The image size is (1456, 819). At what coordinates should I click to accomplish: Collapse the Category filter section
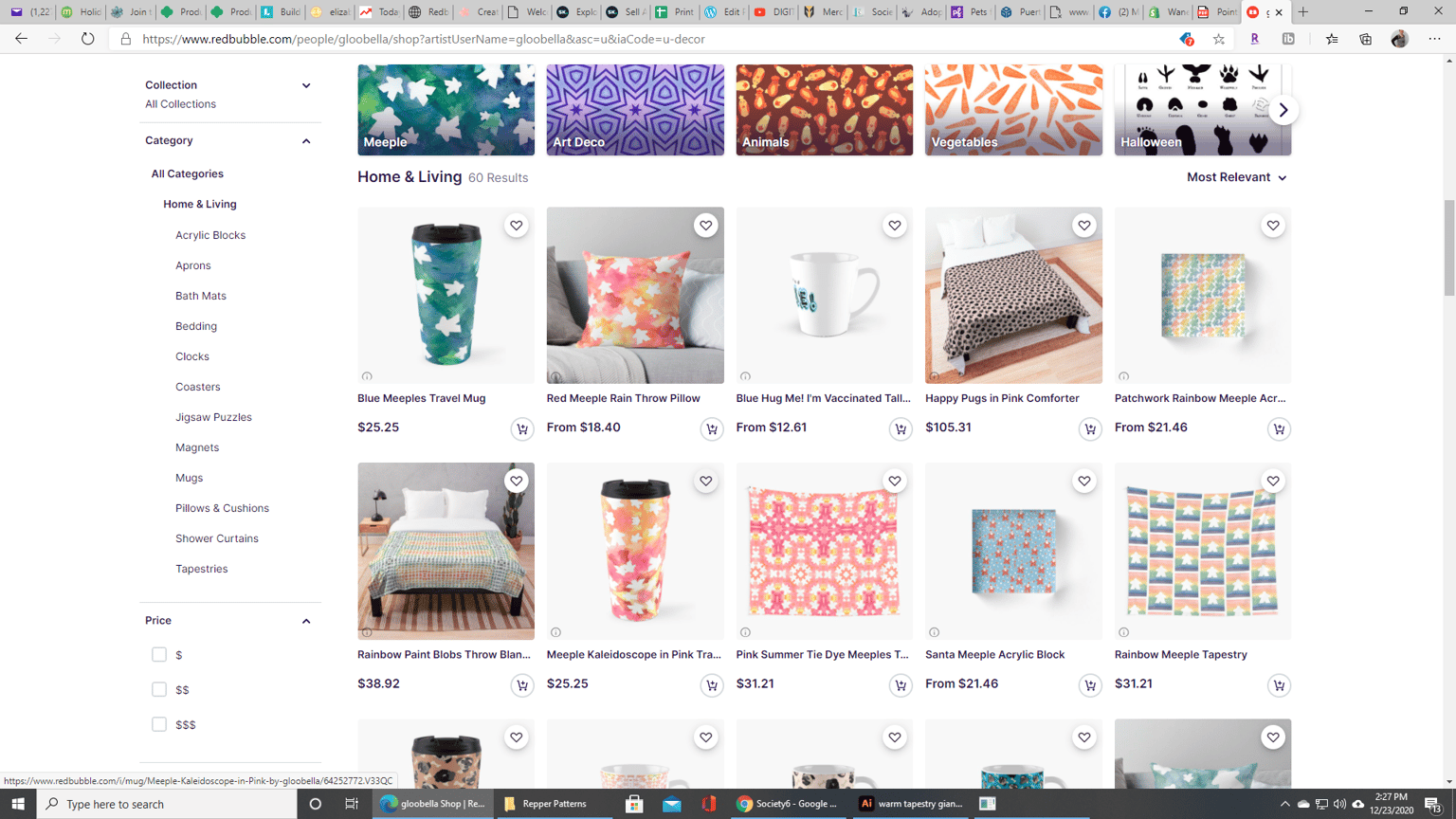click(306, 141)
